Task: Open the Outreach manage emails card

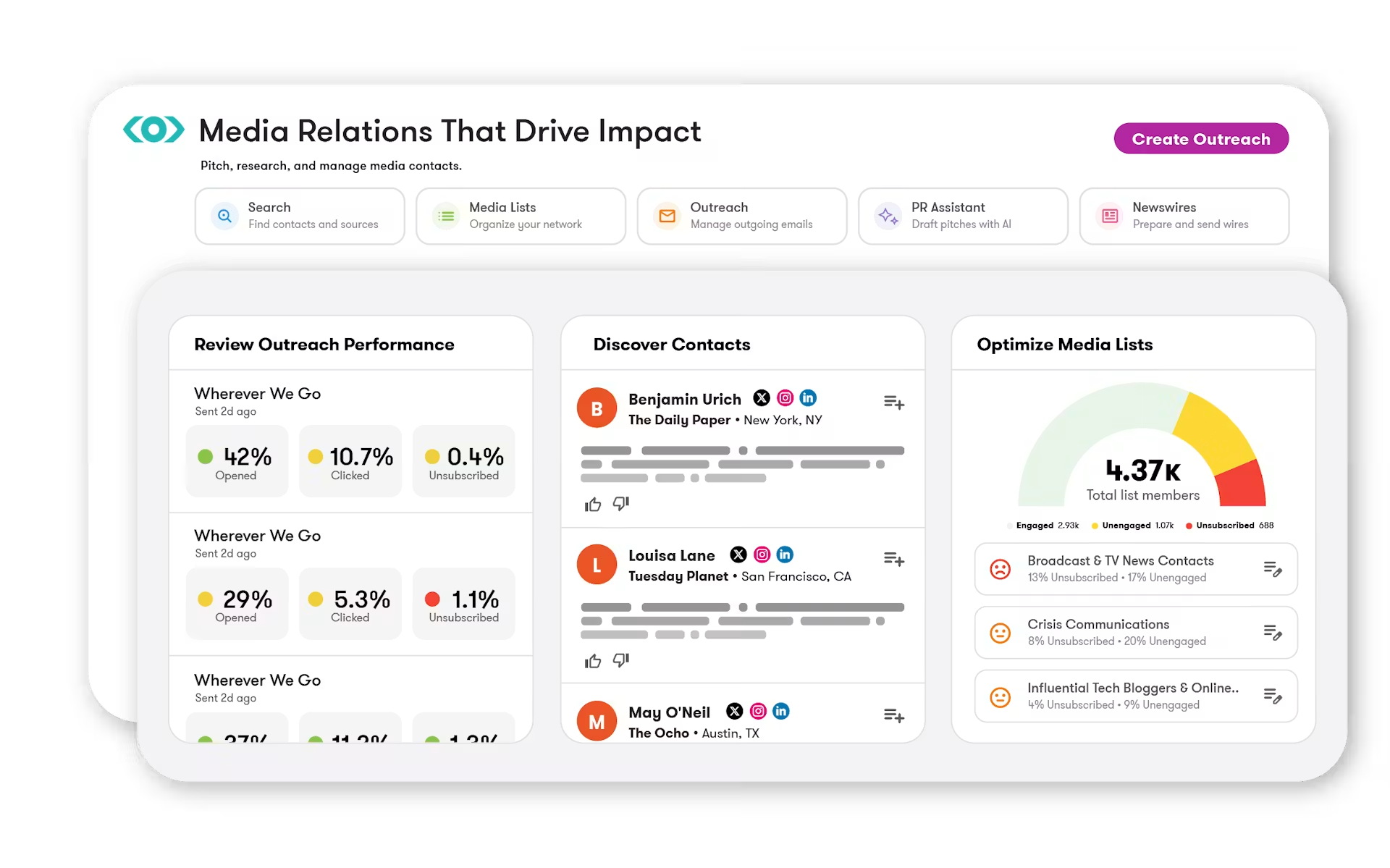Action: click(742, 216)
